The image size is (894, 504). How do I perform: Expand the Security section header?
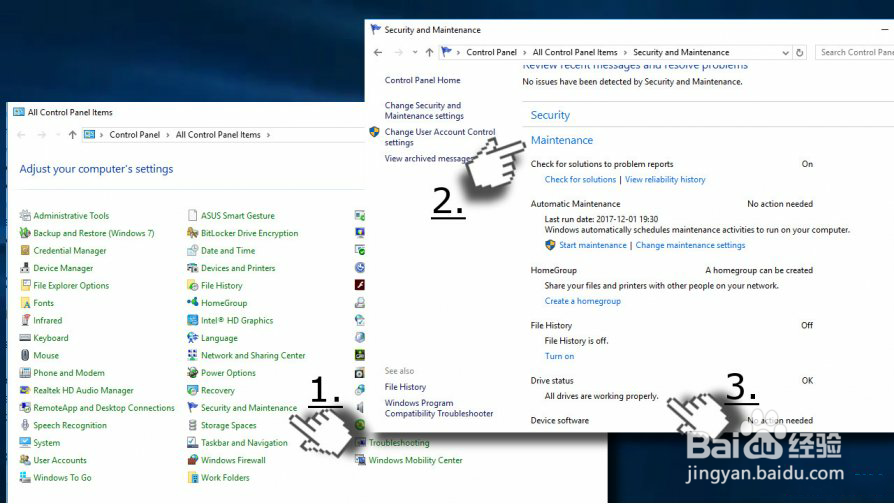point(550,115)
